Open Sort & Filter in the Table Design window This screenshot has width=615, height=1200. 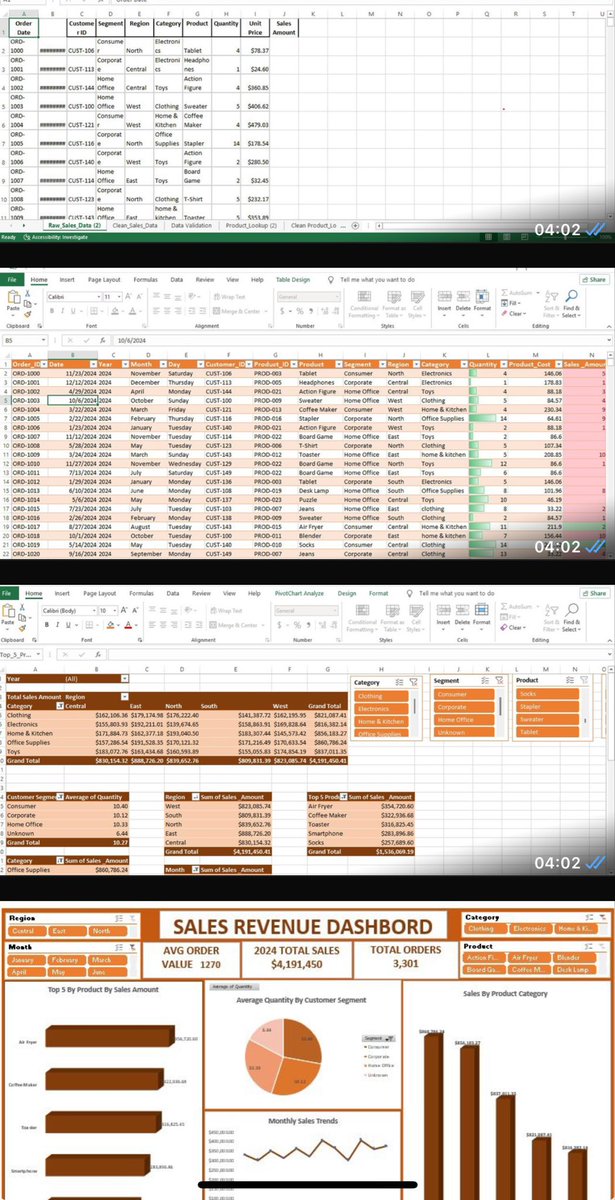click(552, 304)
